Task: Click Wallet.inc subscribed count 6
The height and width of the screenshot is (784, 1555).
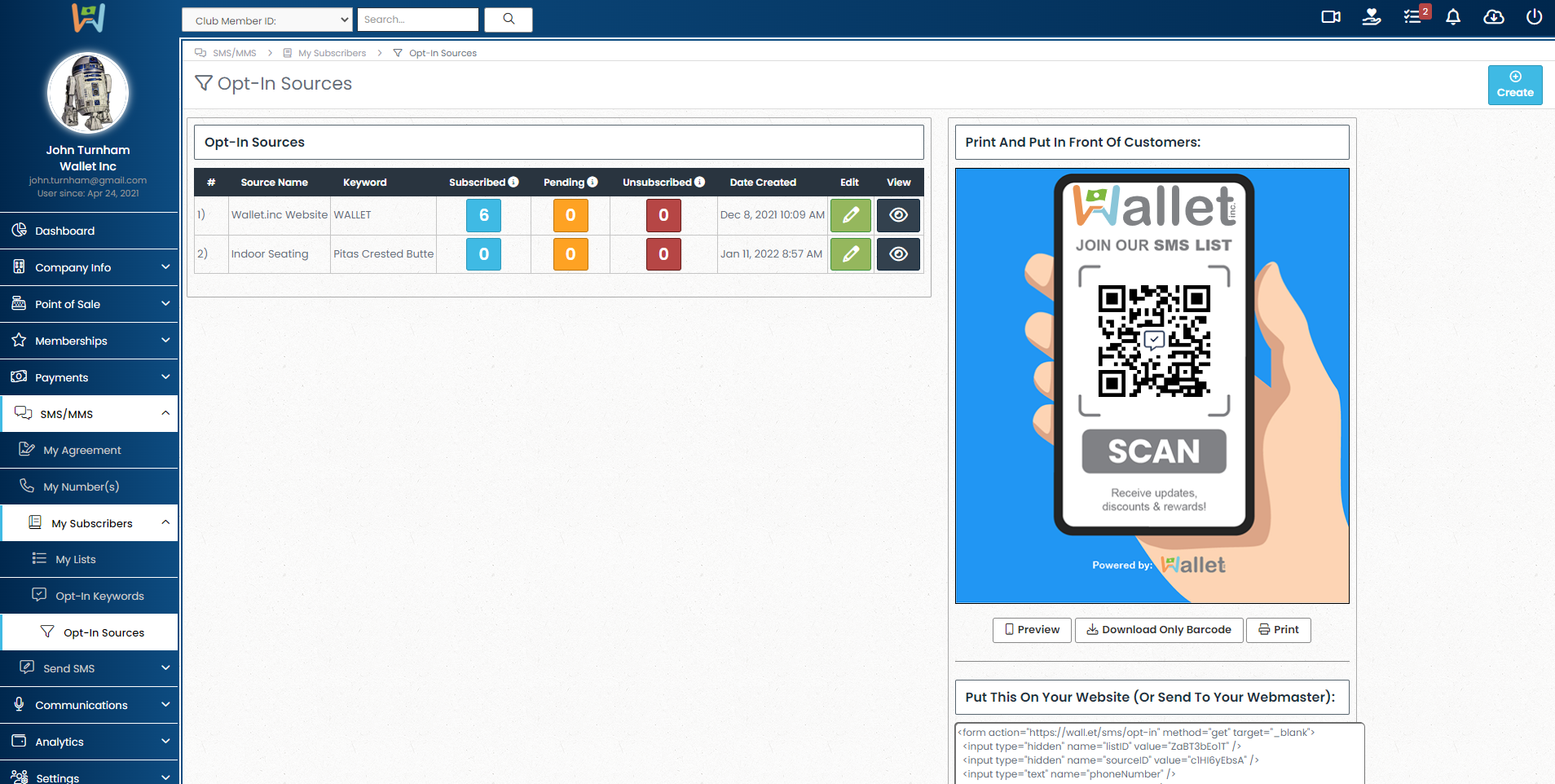Action: point(484,215)
